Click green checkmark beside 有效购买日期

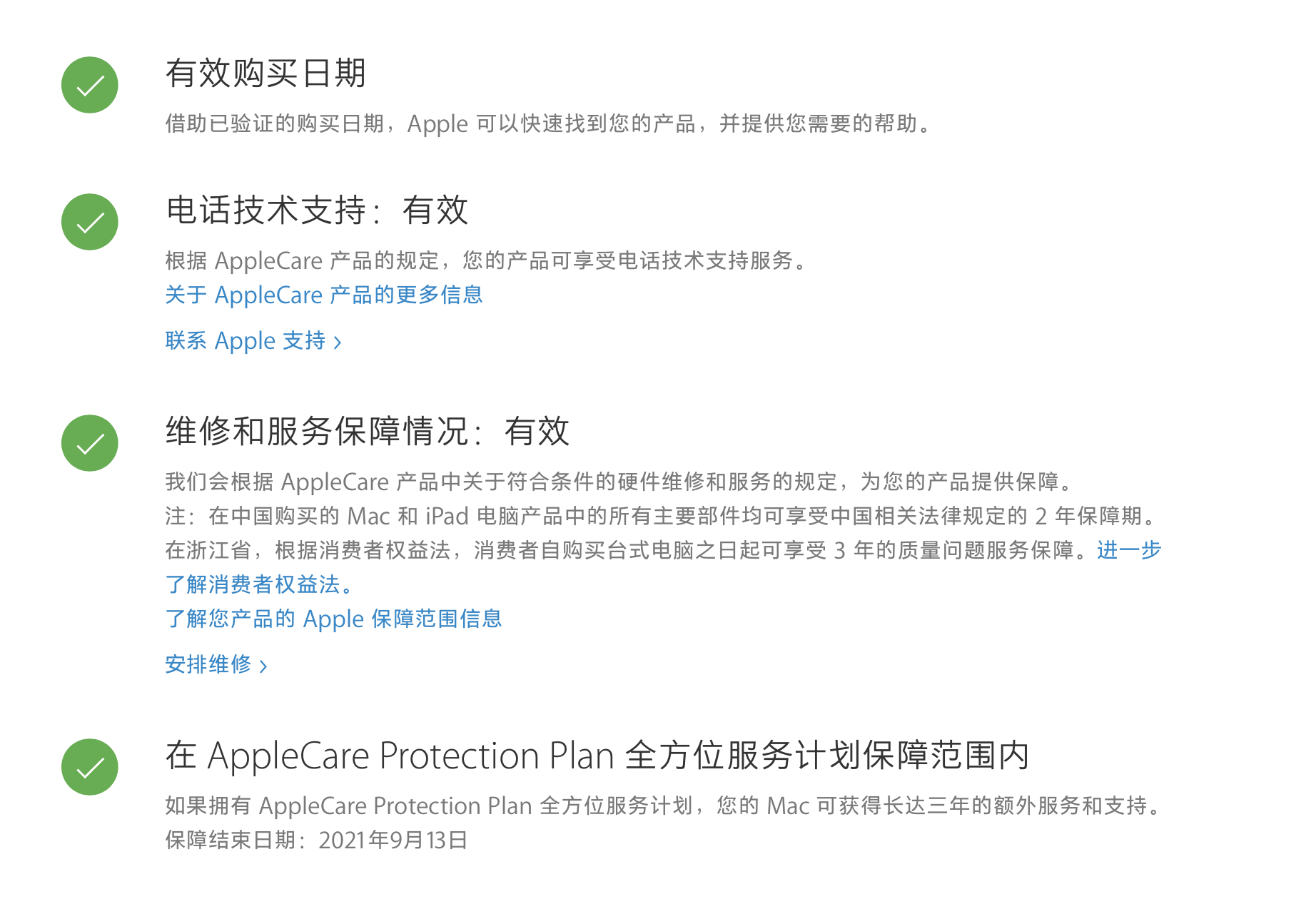point(89,85)
